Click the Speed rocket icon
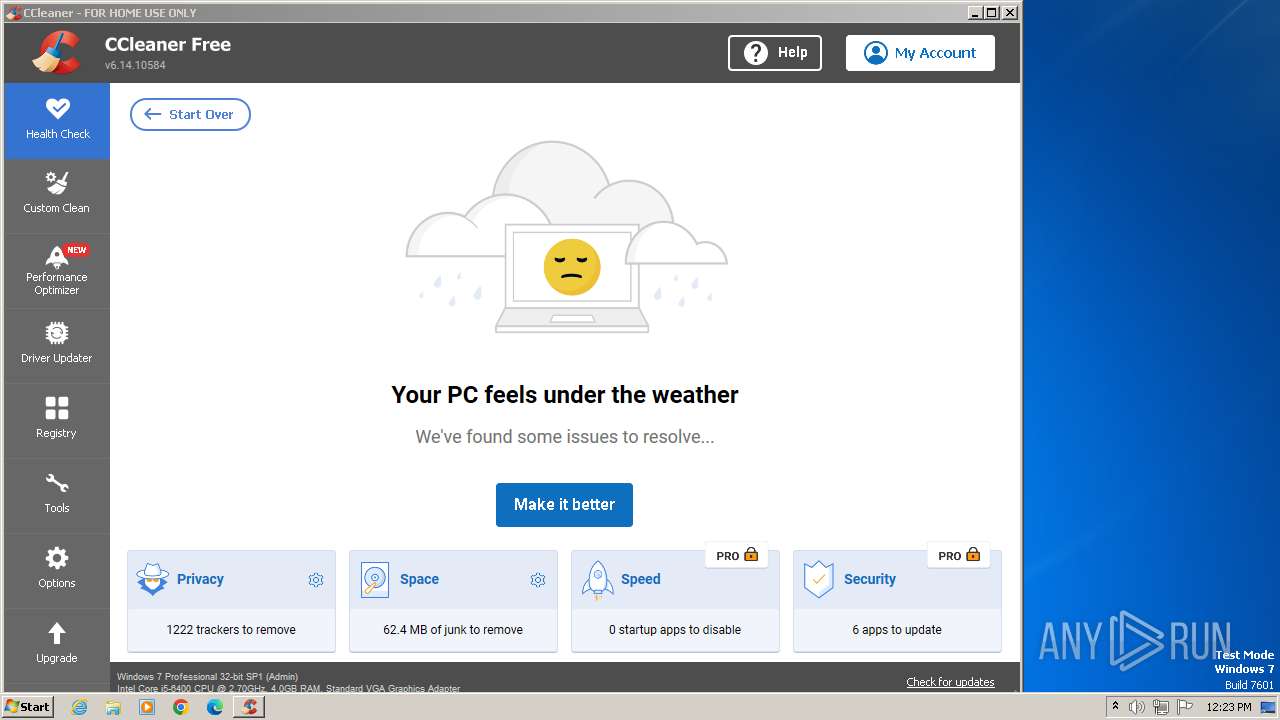Image resolution: width=1280 pixels, height=720 pixels. pos(597,579)
